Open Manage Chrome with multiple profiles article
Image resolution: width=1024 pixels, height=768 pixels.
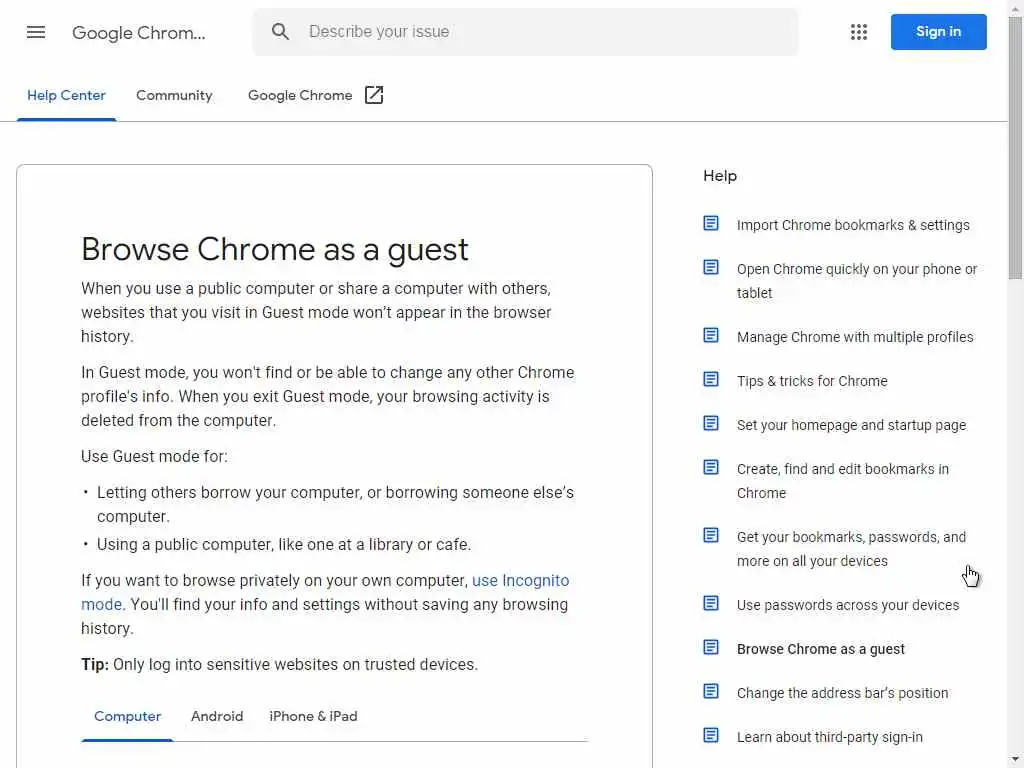click(x=855, y=337)
